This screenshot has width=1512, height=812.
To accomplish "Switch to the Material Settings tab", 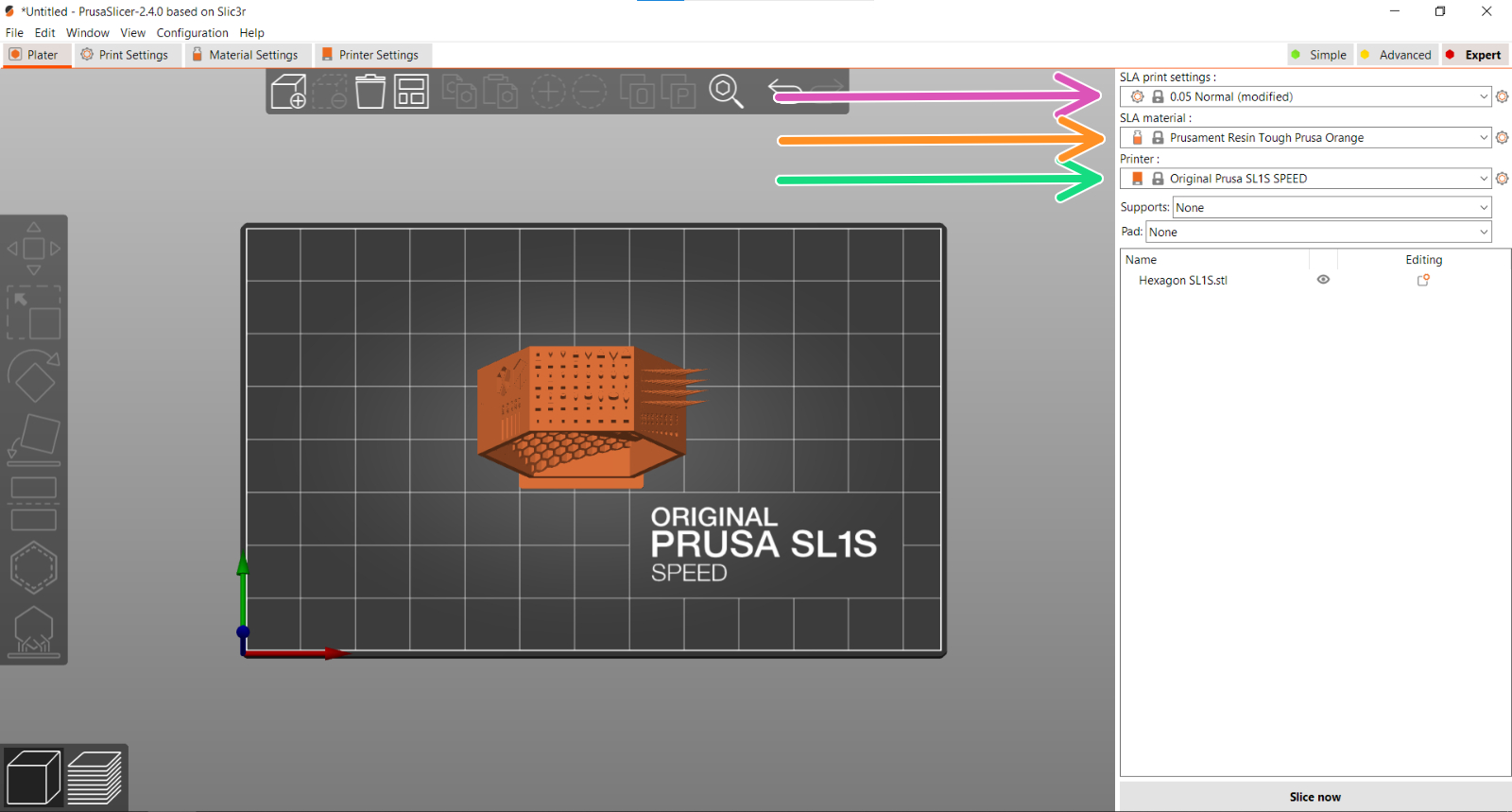I will pyautogui.click(x=246, y=55).
